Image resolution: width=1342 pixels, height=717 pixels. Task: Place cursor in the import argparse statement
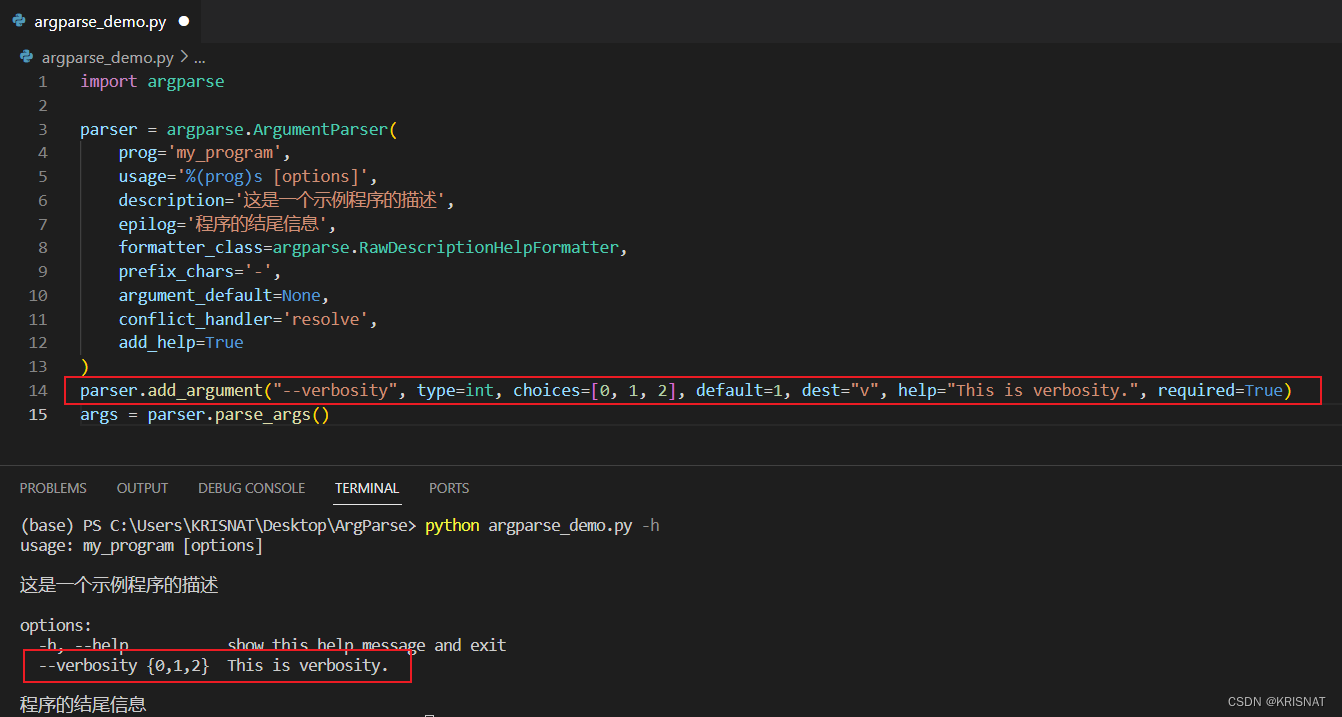point(150,81)
